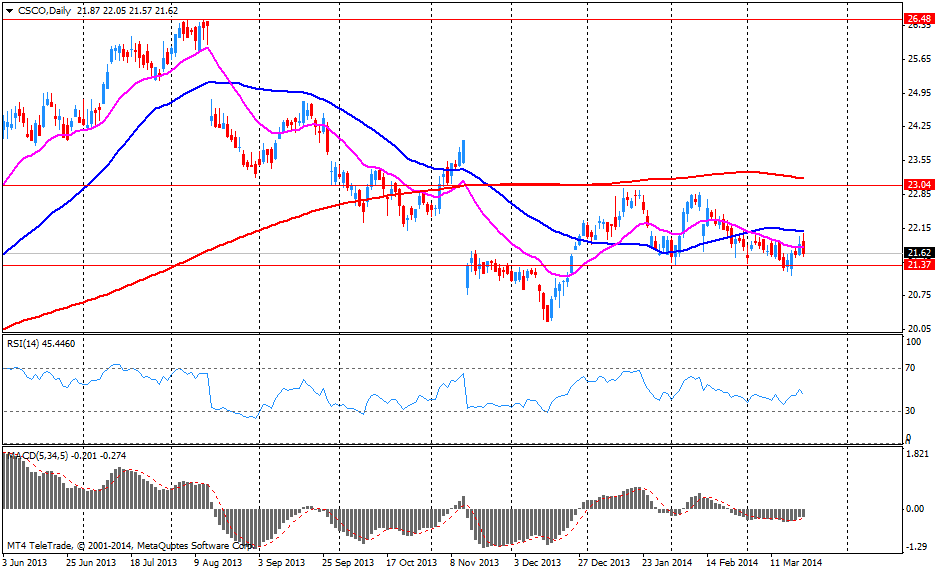This screenshot has width=942, height=571.
Task: Click the 20.75 price axis value
Action: tap(920, 295)
